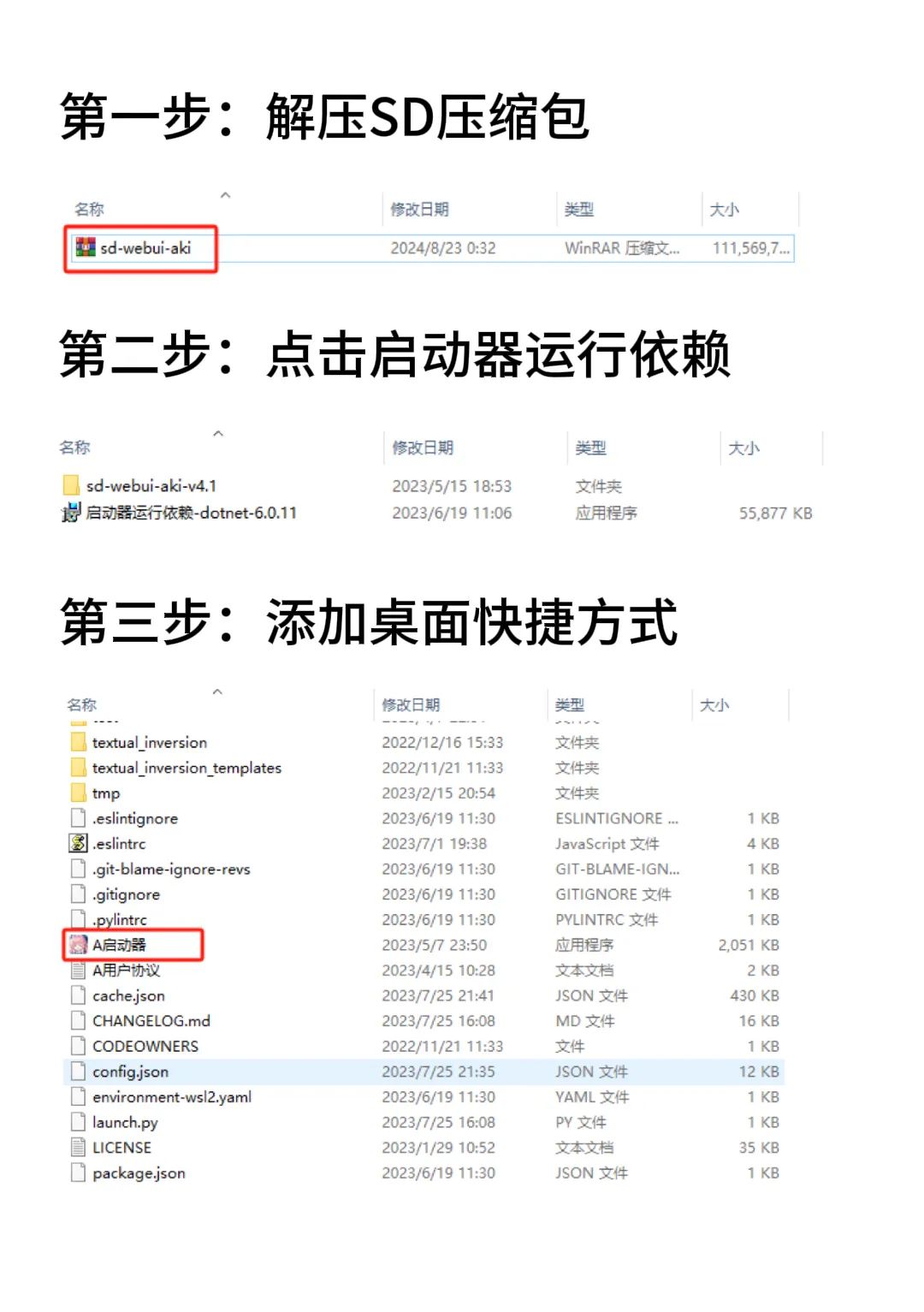Screen dimensions: 924x1312
Task: Open the sd-webui-aki-v4.1 folder icon
Action: pyautogui.click(x=71, y=486)
